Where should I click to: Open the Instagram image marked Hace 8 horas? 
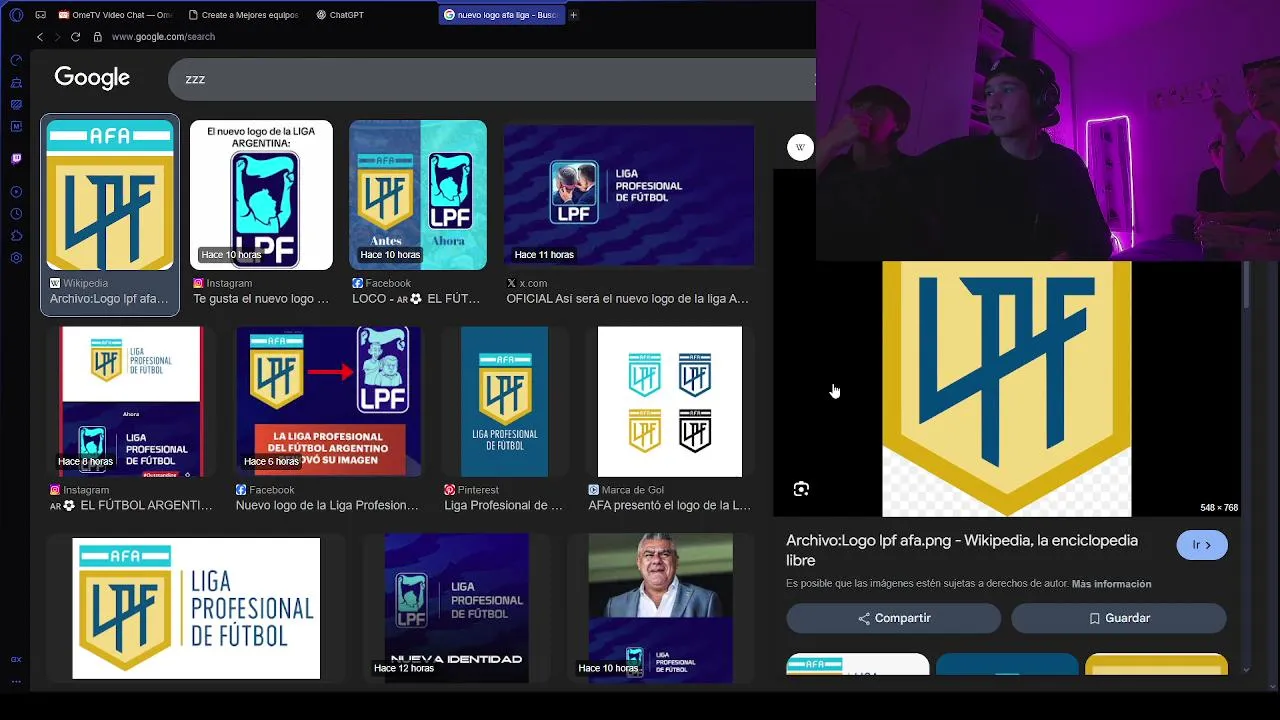[x=131, y=402]
